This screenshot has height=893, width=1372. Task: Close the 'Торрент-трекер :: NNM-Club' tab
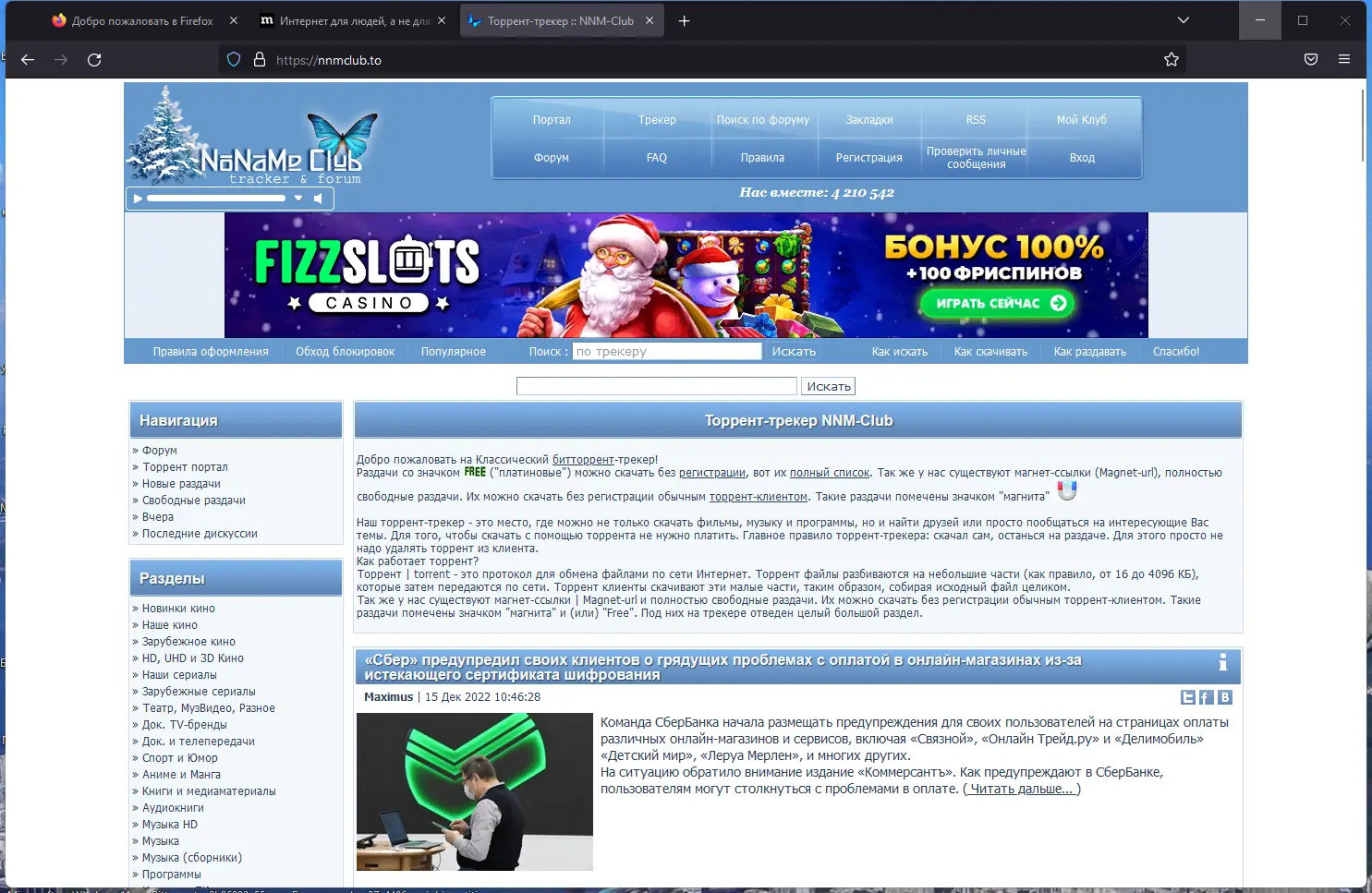(650, 21)
